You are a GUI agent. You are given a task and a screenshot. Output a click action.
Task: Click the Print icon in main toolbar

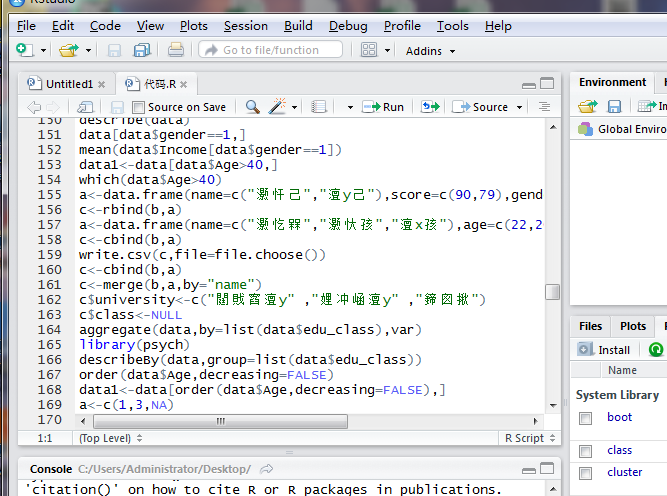tap(175, 50)
